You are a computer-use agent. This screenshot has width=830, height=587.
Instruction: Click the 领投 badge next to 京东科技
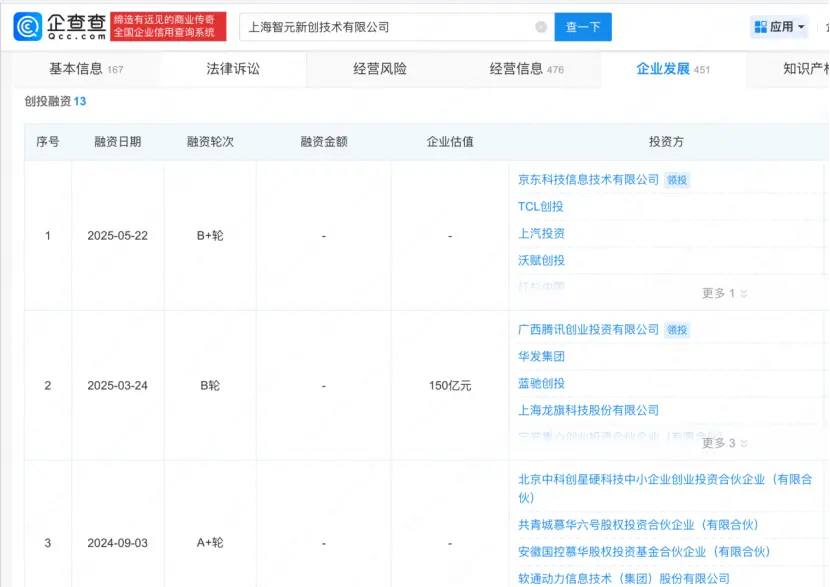click(x=676, y=180)
